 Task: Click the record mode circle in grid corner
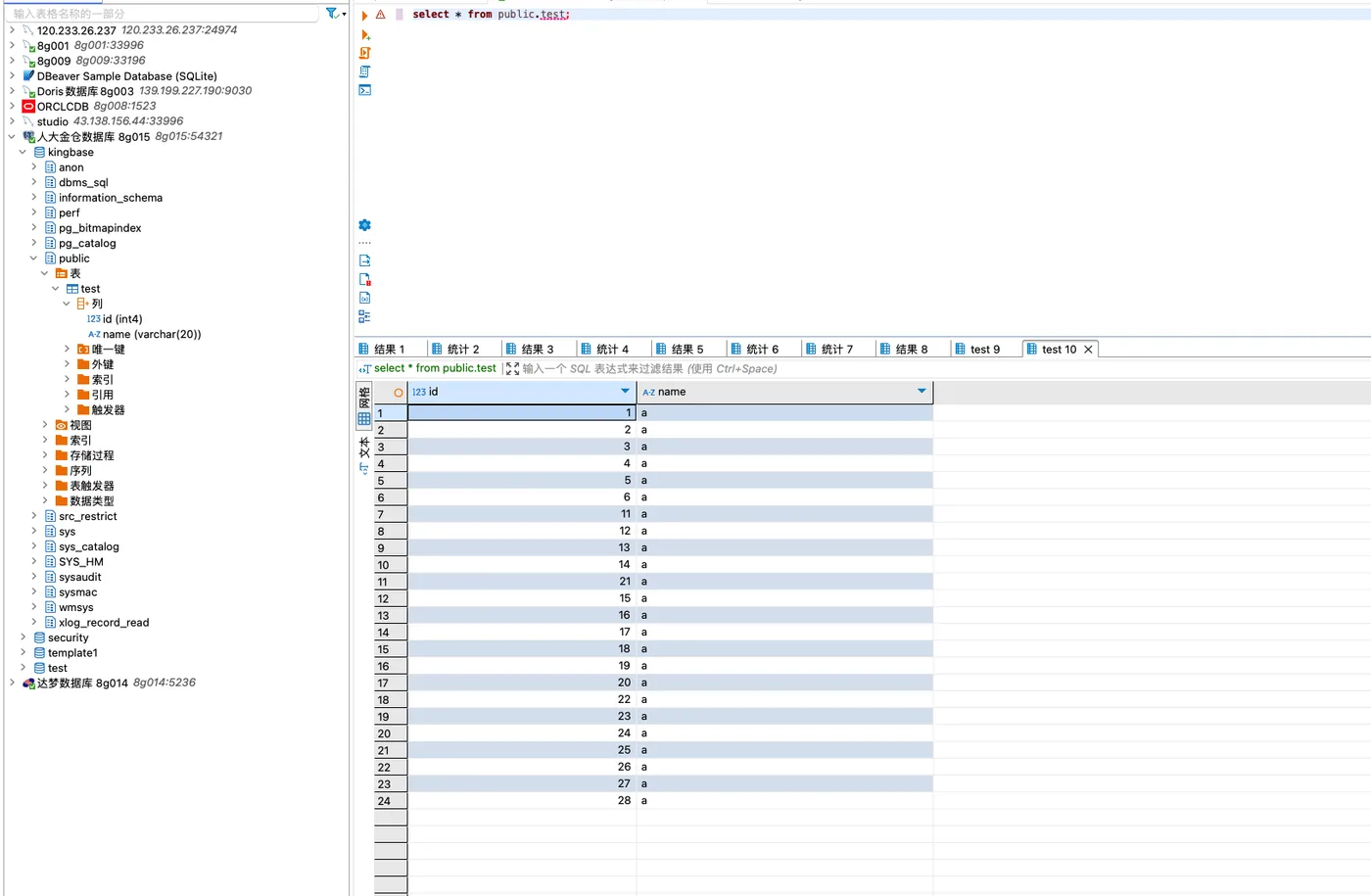[399, 393]
